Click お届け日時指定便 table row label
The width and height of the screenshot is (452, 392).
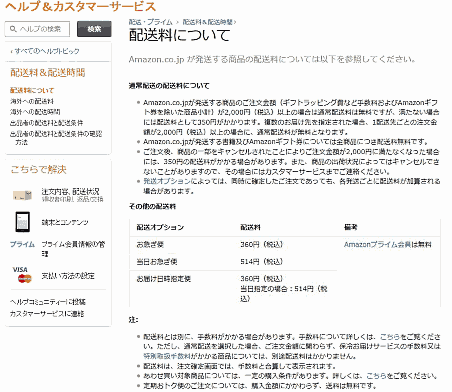click(163, 279)
